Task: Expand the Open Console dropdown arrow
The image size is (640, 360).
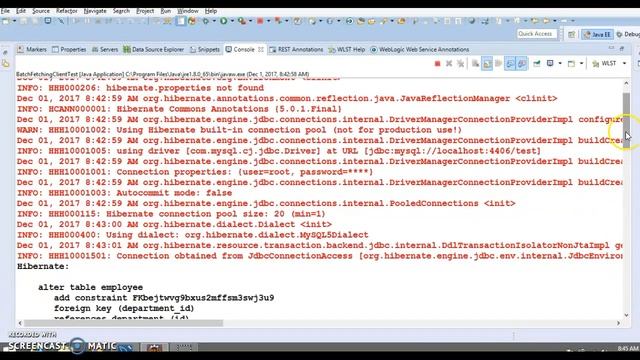Action: (x=581, y=64)
